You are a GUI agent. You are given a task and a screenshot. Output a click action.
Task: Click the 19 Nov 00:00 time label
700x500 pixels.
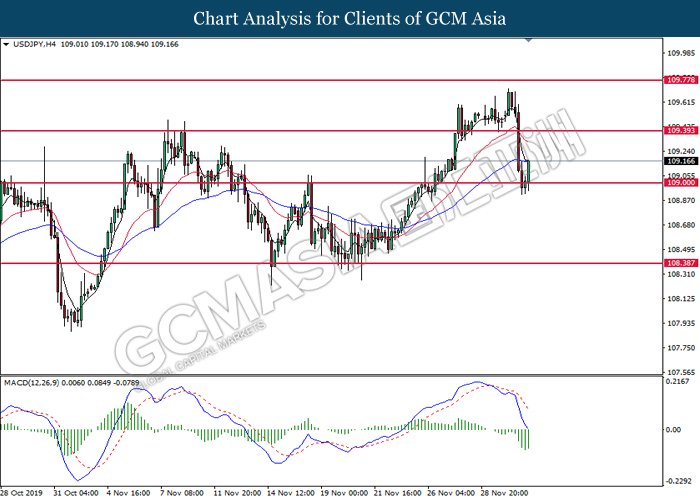(x=345, y=493)
